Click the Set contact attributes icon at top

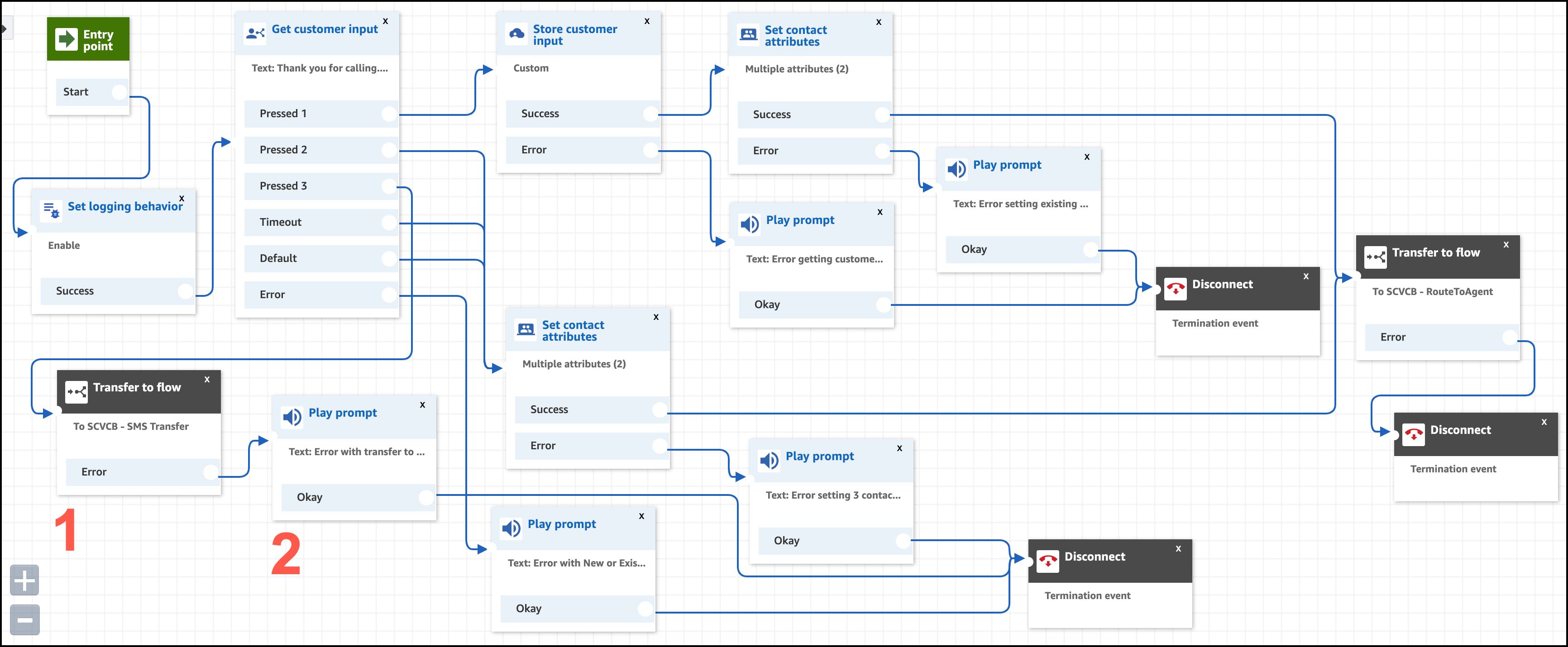click(749, 35)
